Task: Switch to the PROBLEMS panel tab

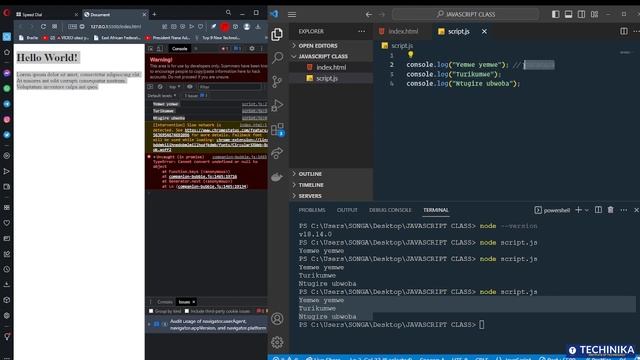Action: tap(312, 210)
